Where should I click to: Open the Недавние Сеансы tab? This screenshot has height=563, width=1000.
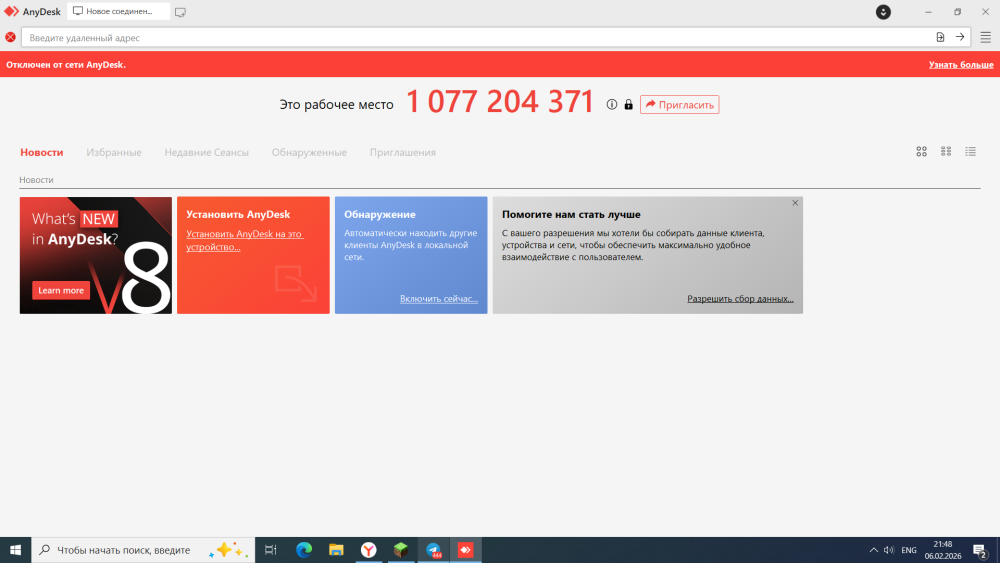click(x=207, y=152)
